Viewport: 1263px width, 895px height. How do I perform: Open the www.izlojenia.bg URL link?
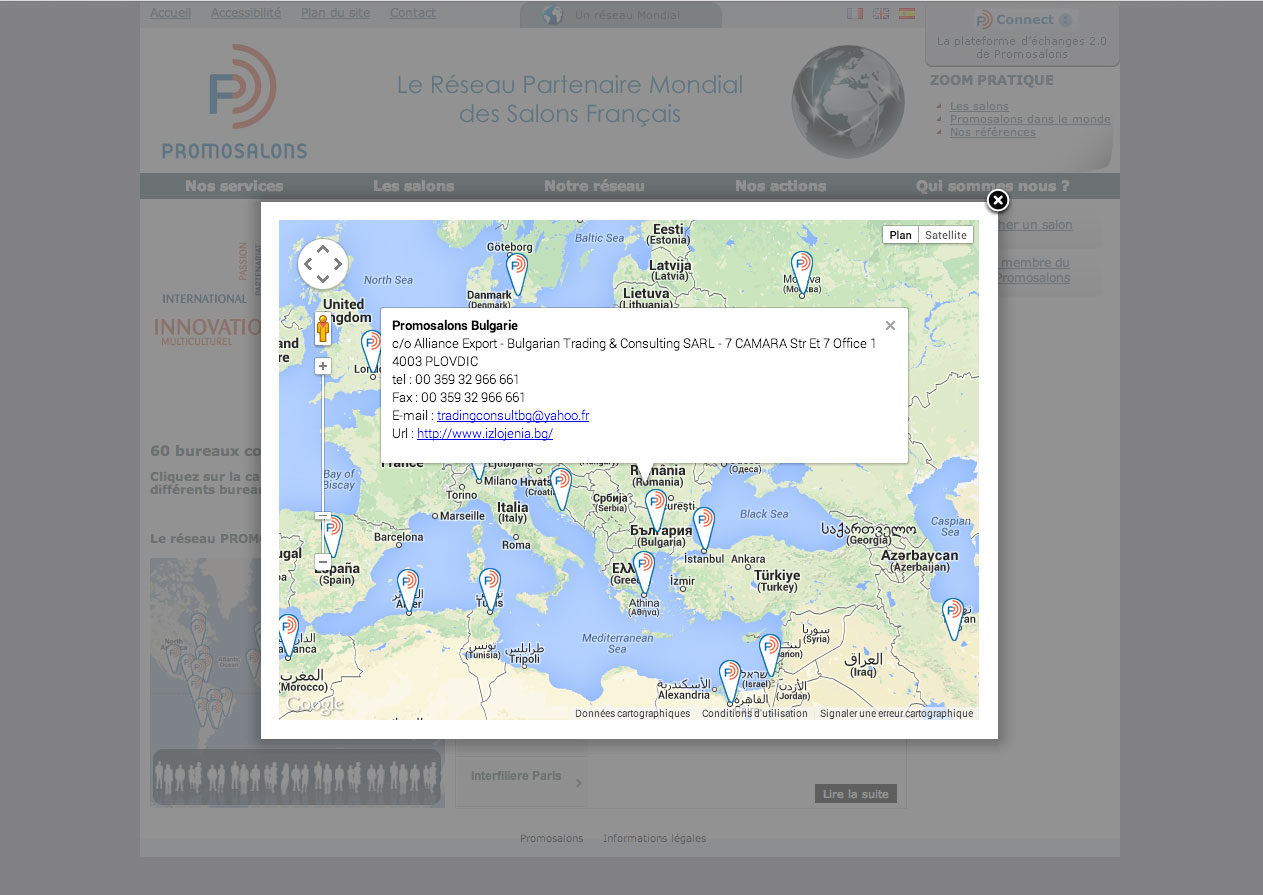485,433
